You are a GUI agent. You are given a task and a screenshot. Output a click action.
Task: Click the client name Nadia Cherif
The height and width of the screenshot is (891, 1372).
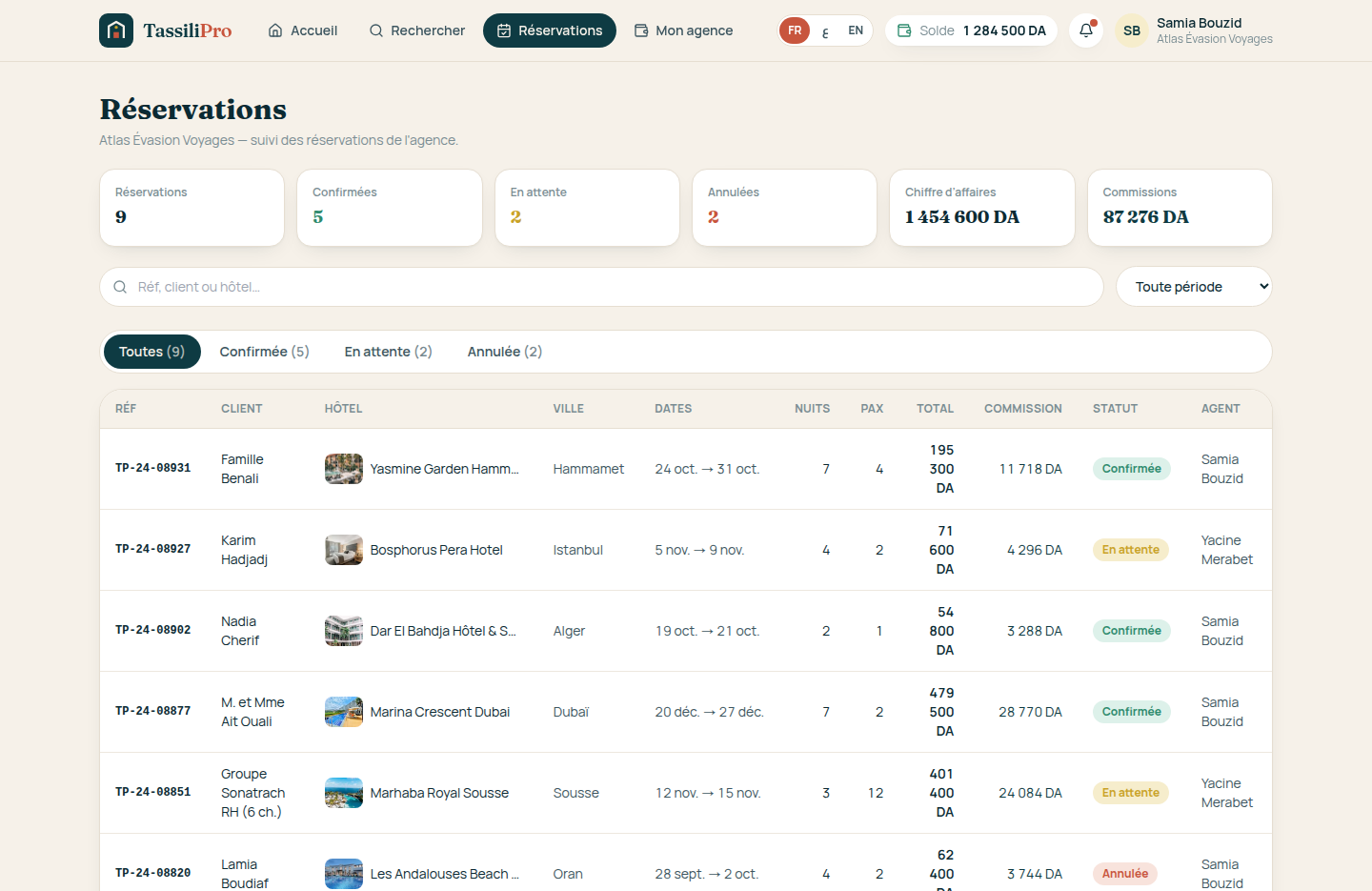pyautogui.click(x=242, y=631)
